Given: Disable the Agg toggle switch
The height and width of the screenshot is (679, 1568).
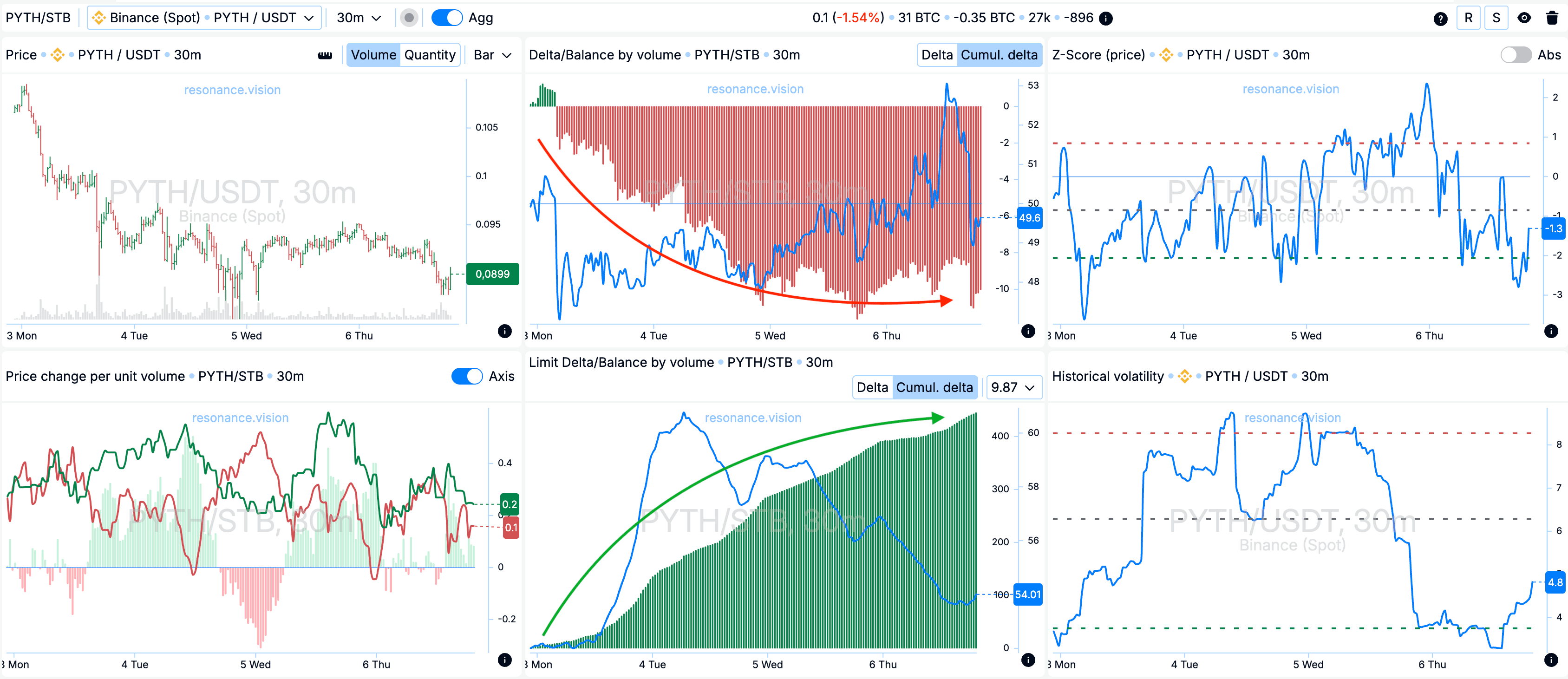Looking at the screenshot, I should (x=447, y=18).
